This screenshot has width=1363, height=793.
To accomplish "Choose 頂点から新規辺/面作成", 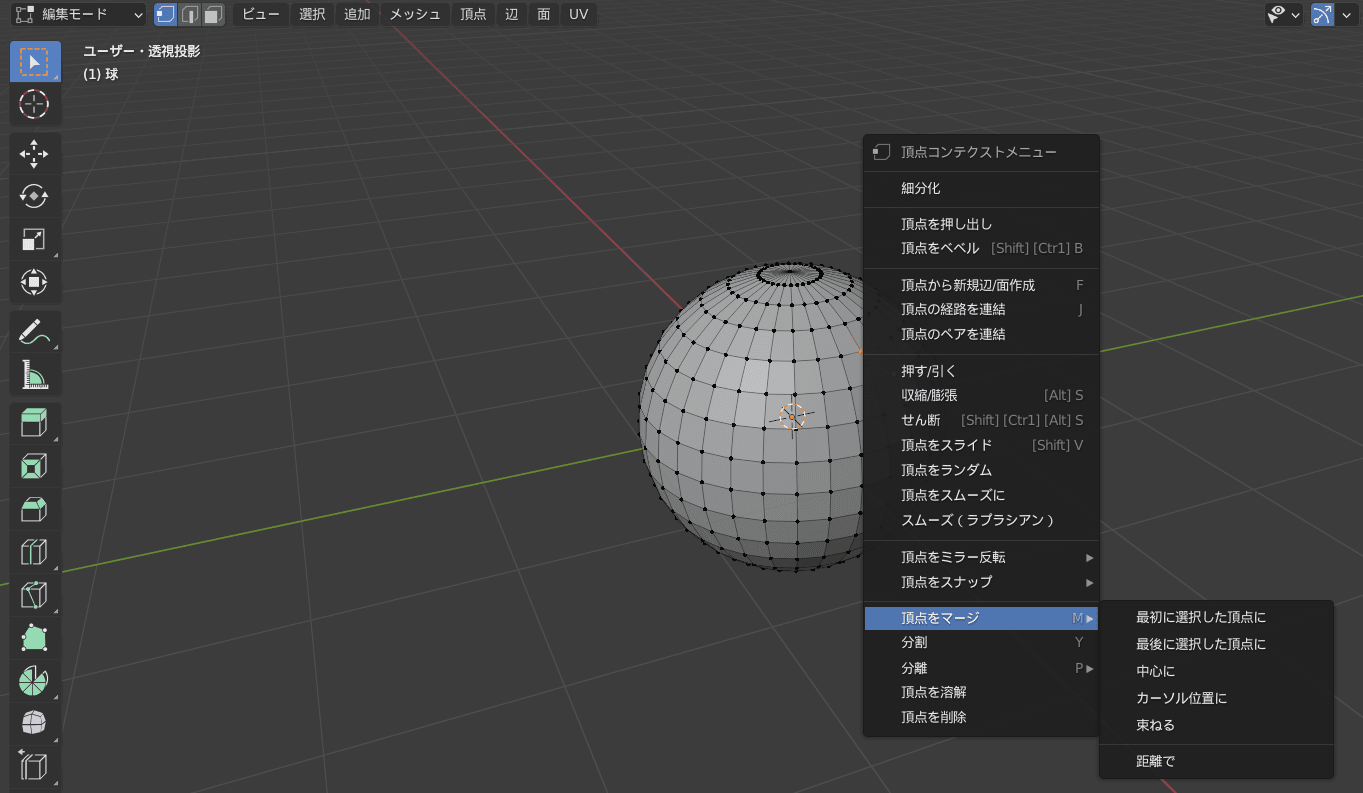I will 982,285.
